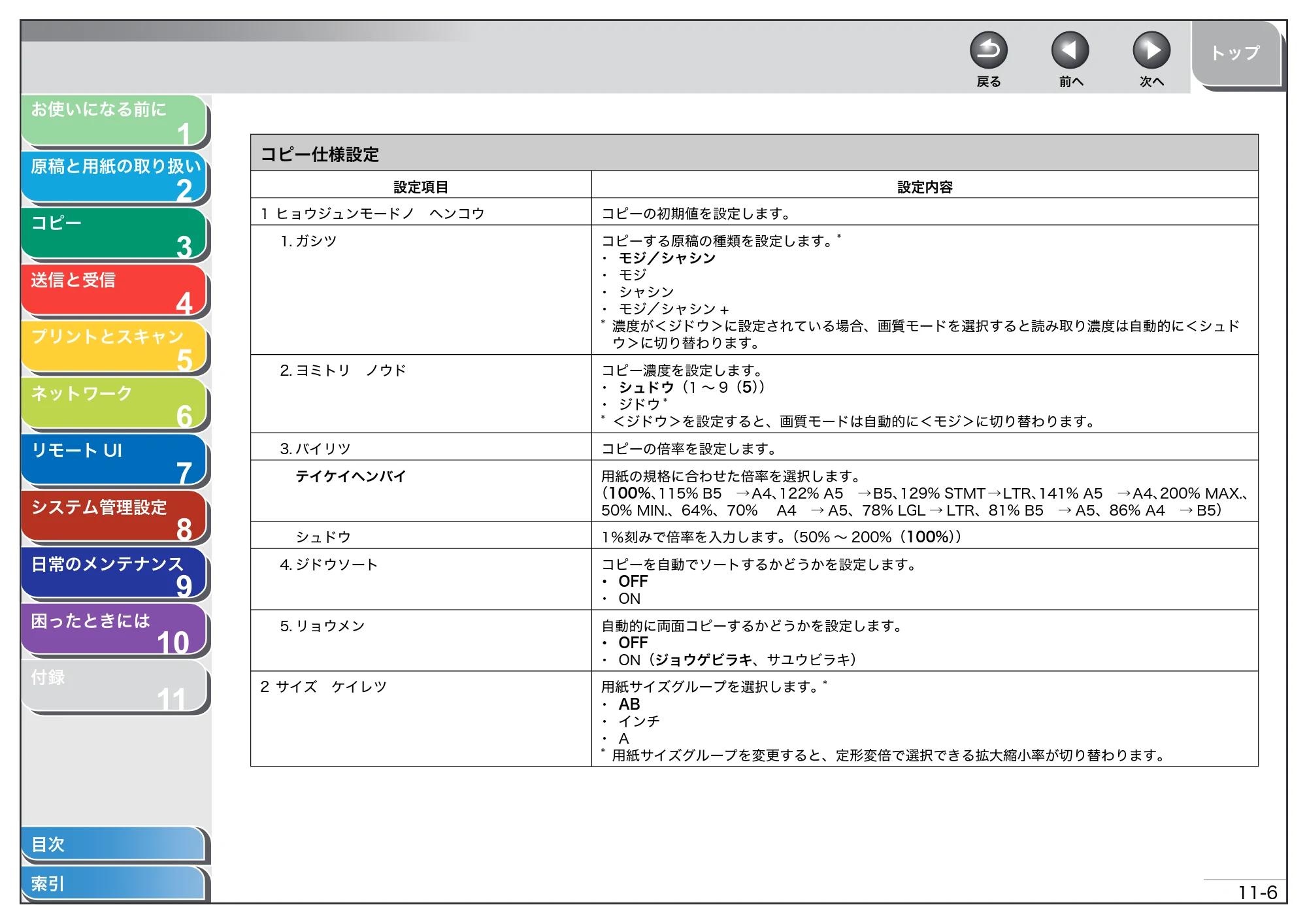Click the モジ／シャシン＋ option
Image resolution: width=1307 pixels, height=924 pixels.
(674, 308)
